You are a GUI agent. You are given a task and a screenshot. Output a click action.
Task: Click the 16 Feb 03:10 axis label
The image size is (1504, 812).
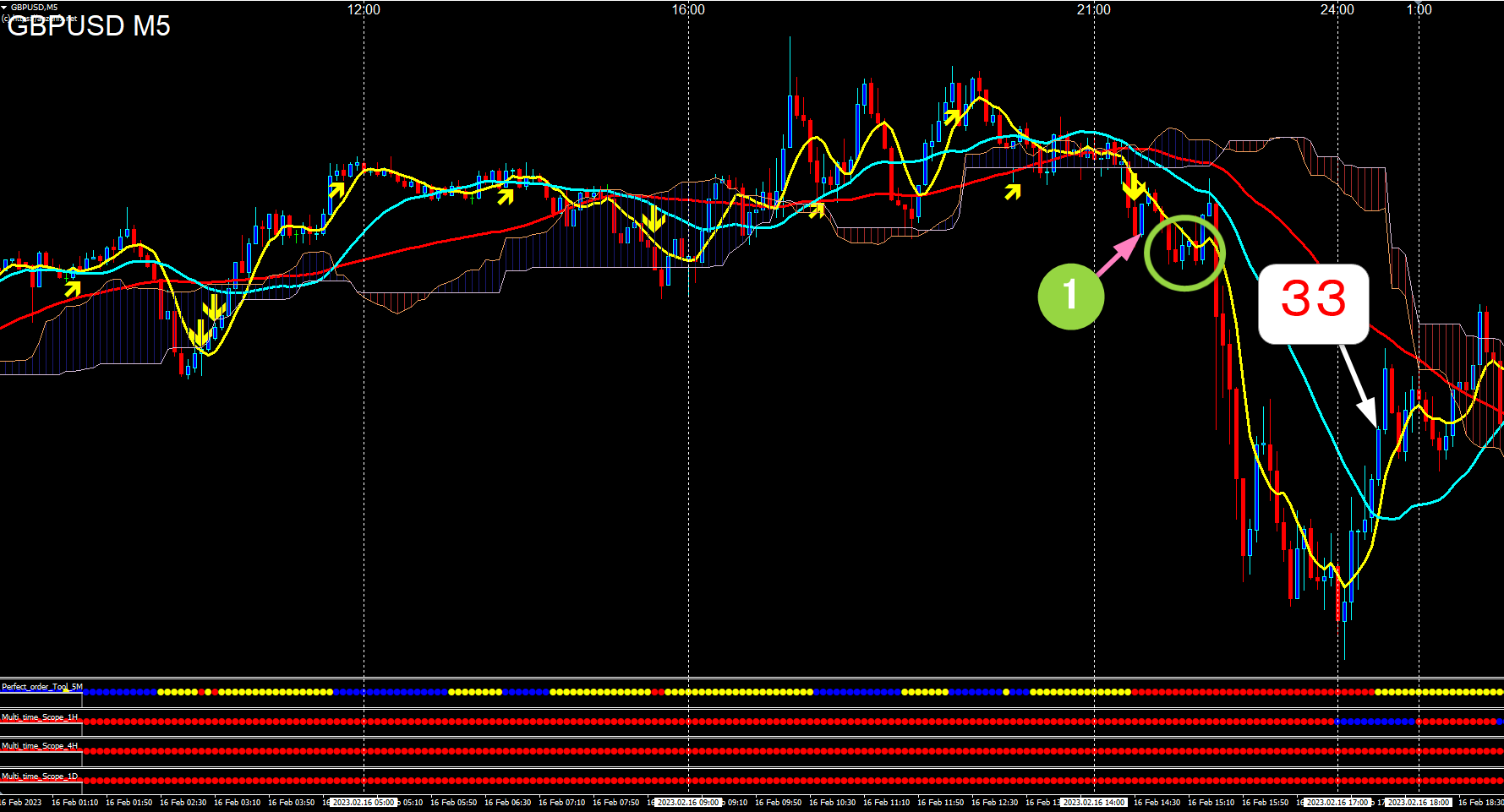(237, 803)
